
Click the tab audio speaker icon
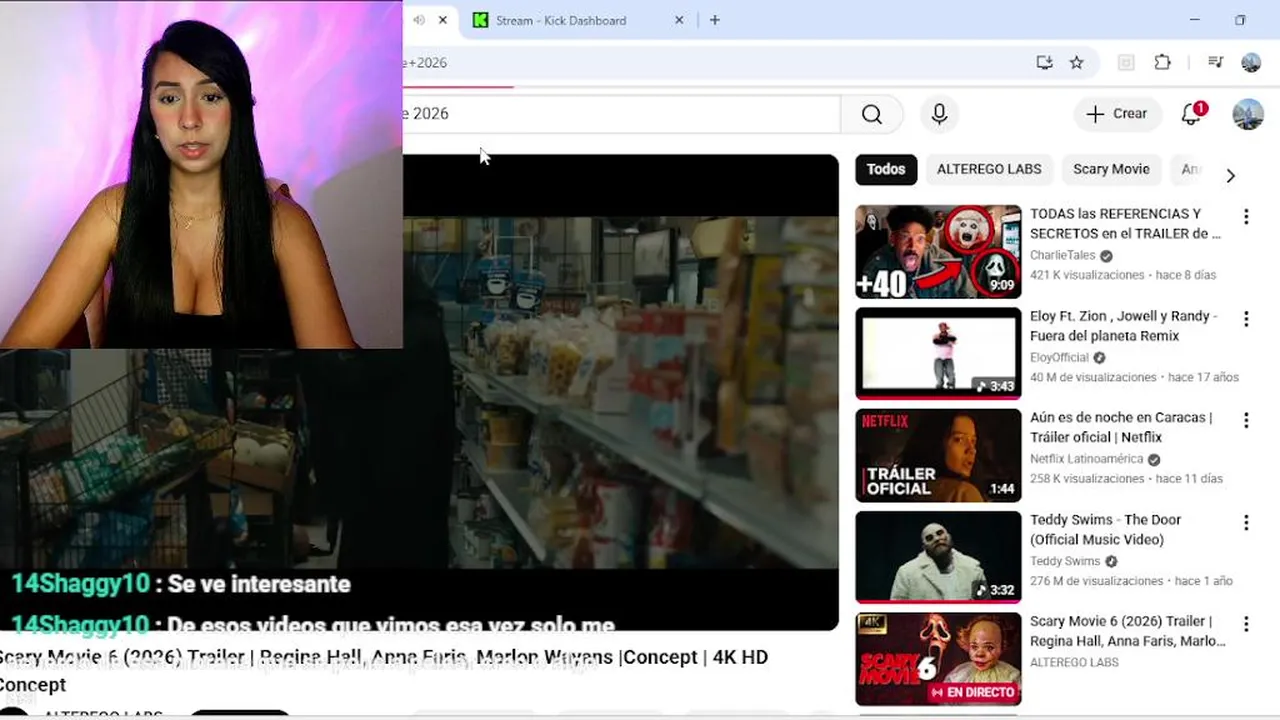click(418, 20)
